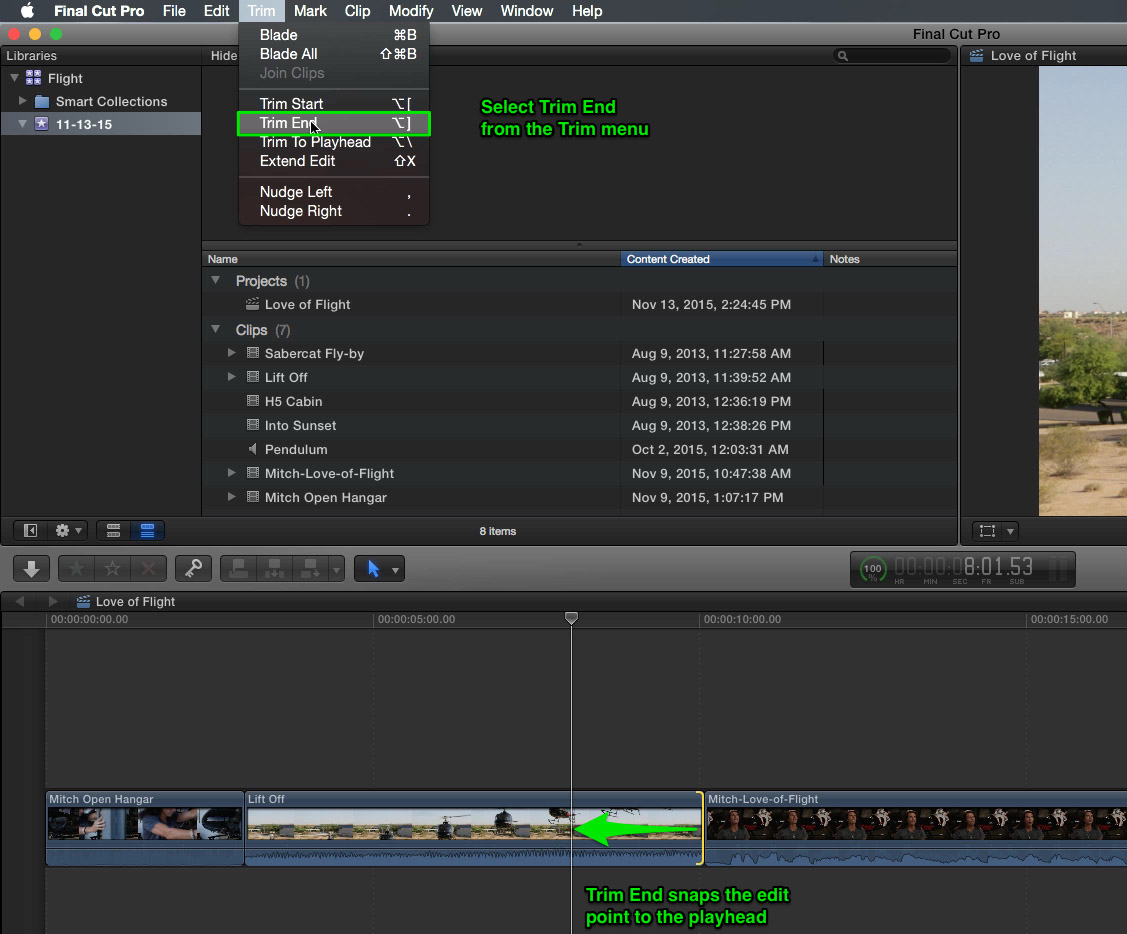The image size is (1127, 934).
Task: Sort by Content Created column header
Action: click(x=722, y=259)
